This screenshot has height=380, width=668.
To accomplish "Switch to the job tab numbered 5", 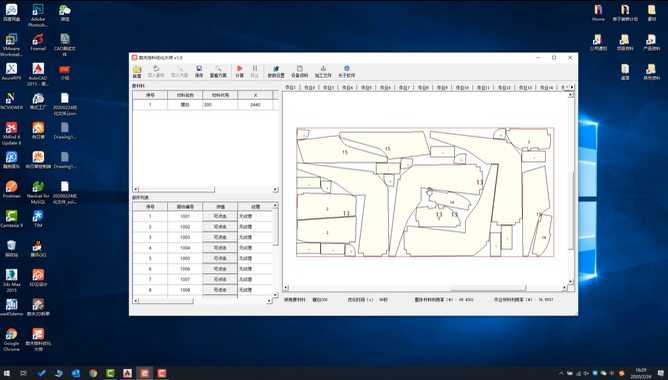I will pos(366,87).
